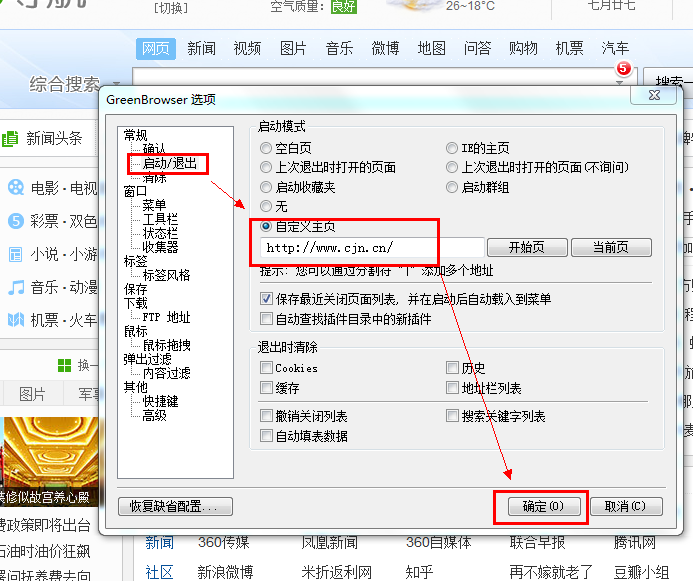693x581 pixels.
Task: Enable the Cookies checkbox
Action: pyautogui.click(x=266, y=368)
